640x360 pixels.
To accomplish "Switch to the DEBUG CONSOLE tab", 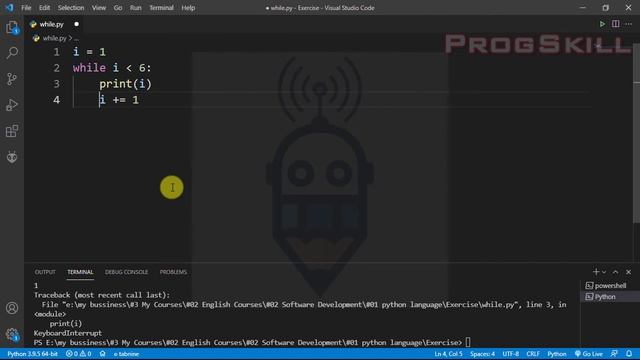I will pos(126,272).
